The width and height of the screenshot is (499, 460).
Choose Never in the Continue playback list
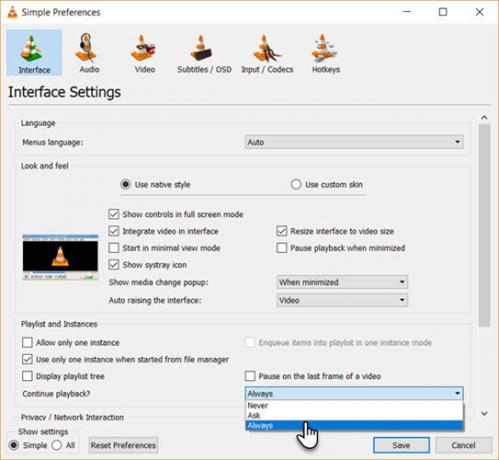click(x=354, y=406)
